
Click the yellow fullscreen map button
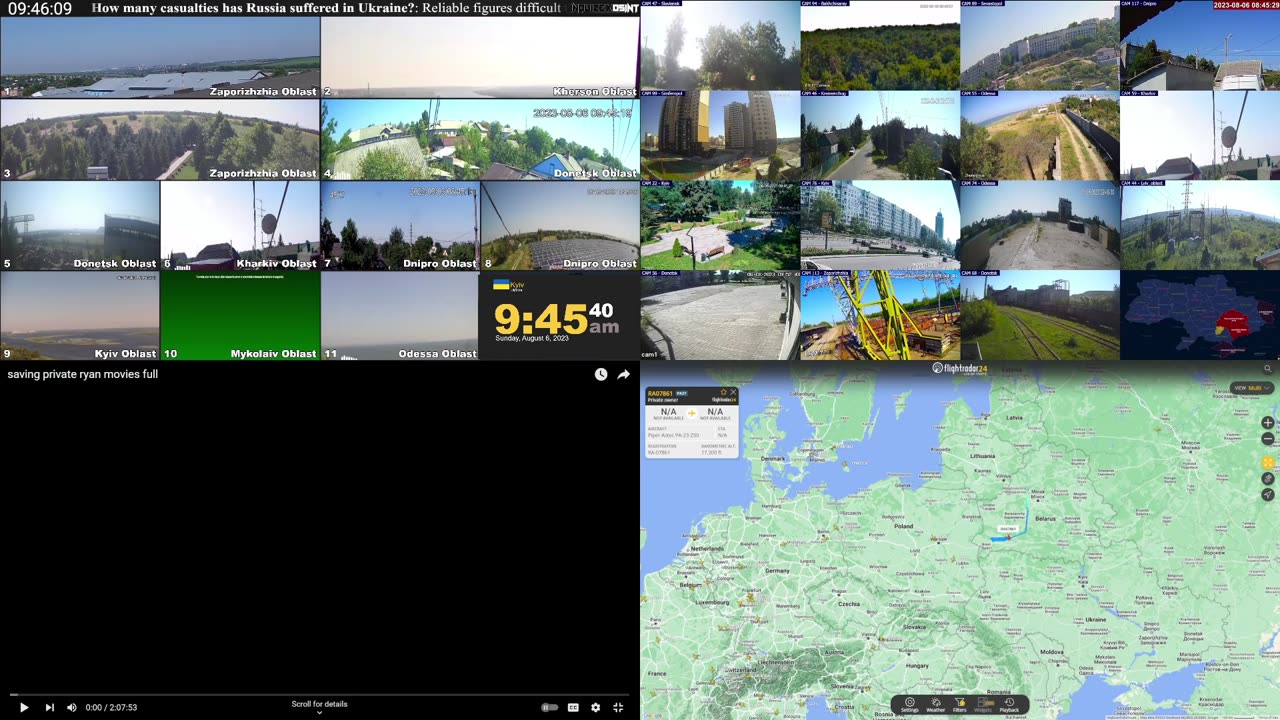click(1268, 462)
